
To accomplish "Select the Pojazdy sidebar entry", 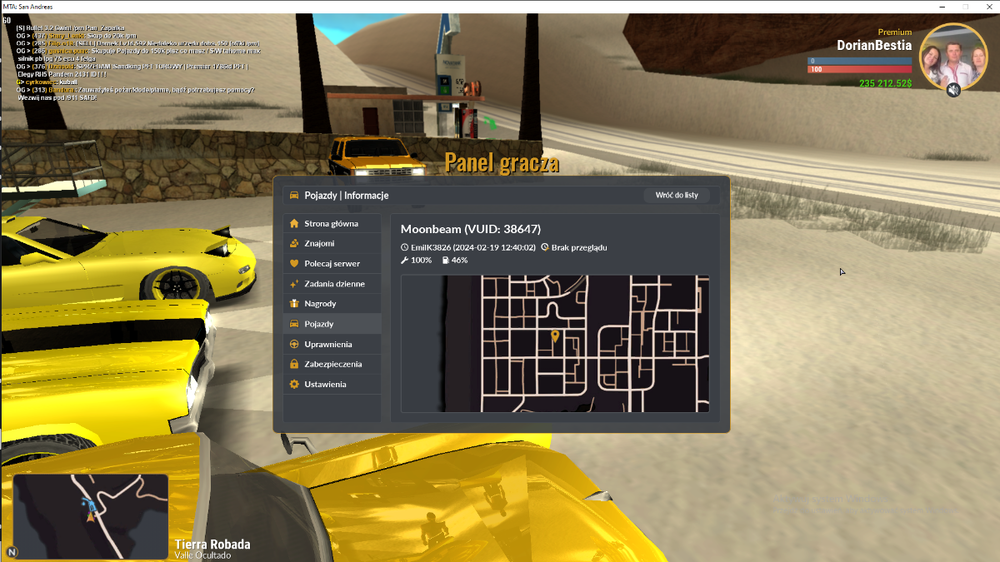I will tap(332, 323).
